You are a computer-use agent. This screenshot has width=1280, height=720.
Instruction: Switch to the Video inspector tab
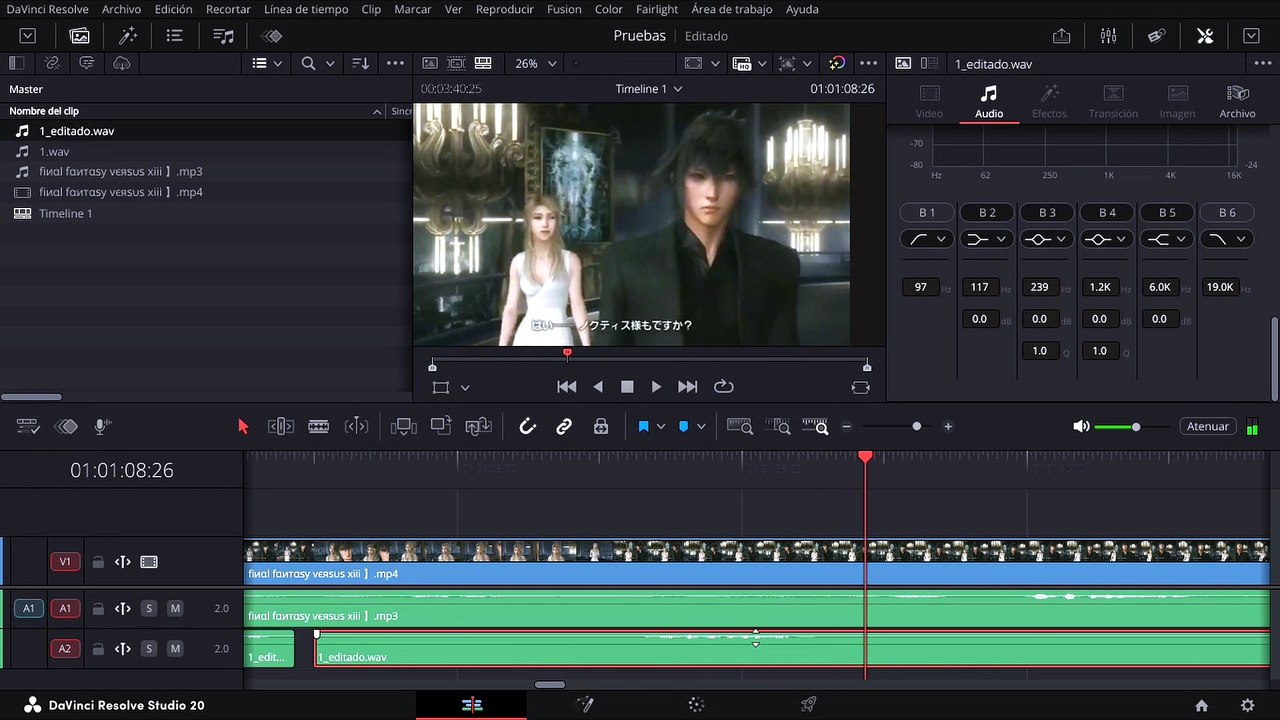tap(929, 101)
